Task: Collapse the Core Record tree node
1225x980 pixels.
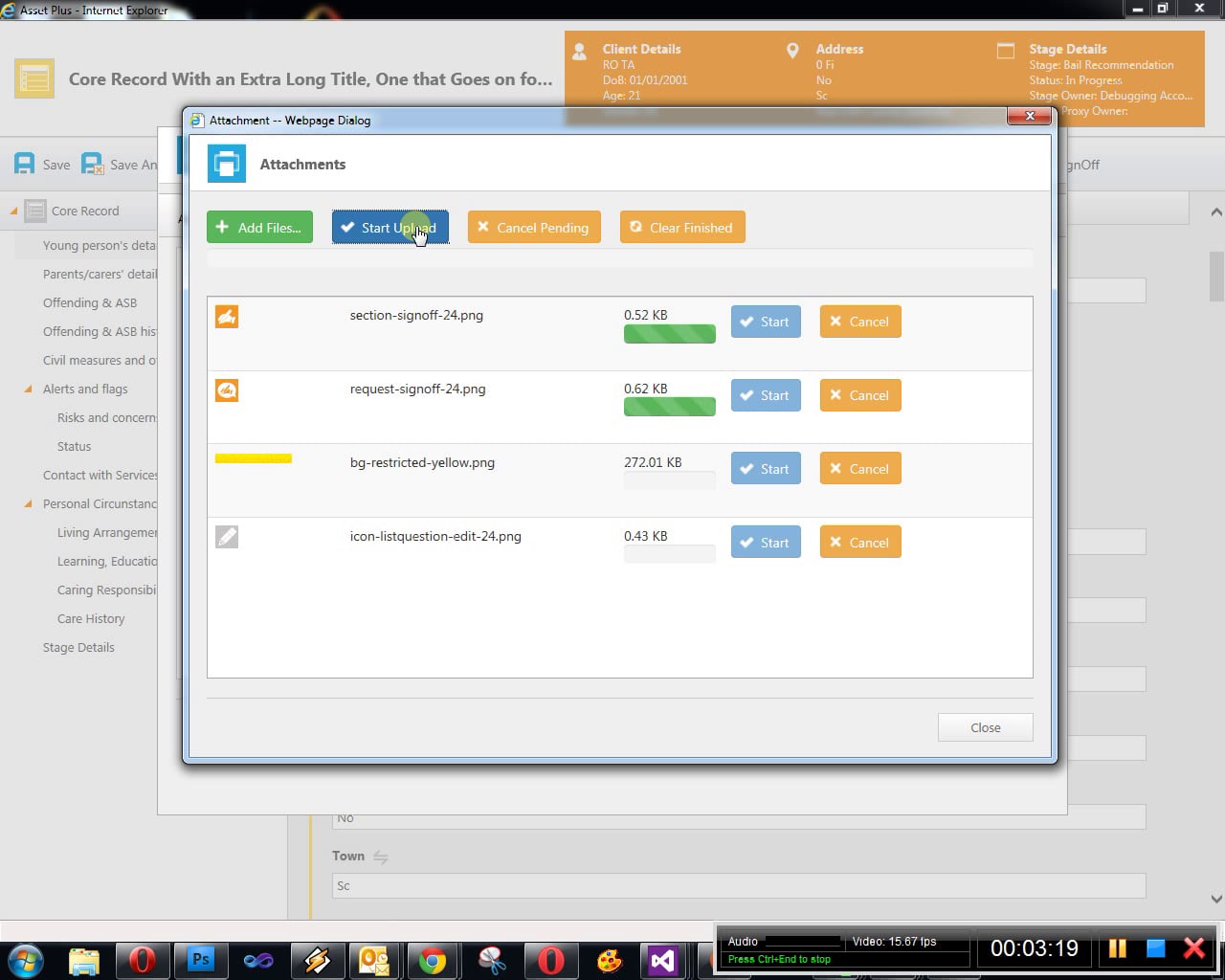Action: (x=13, y=211)
